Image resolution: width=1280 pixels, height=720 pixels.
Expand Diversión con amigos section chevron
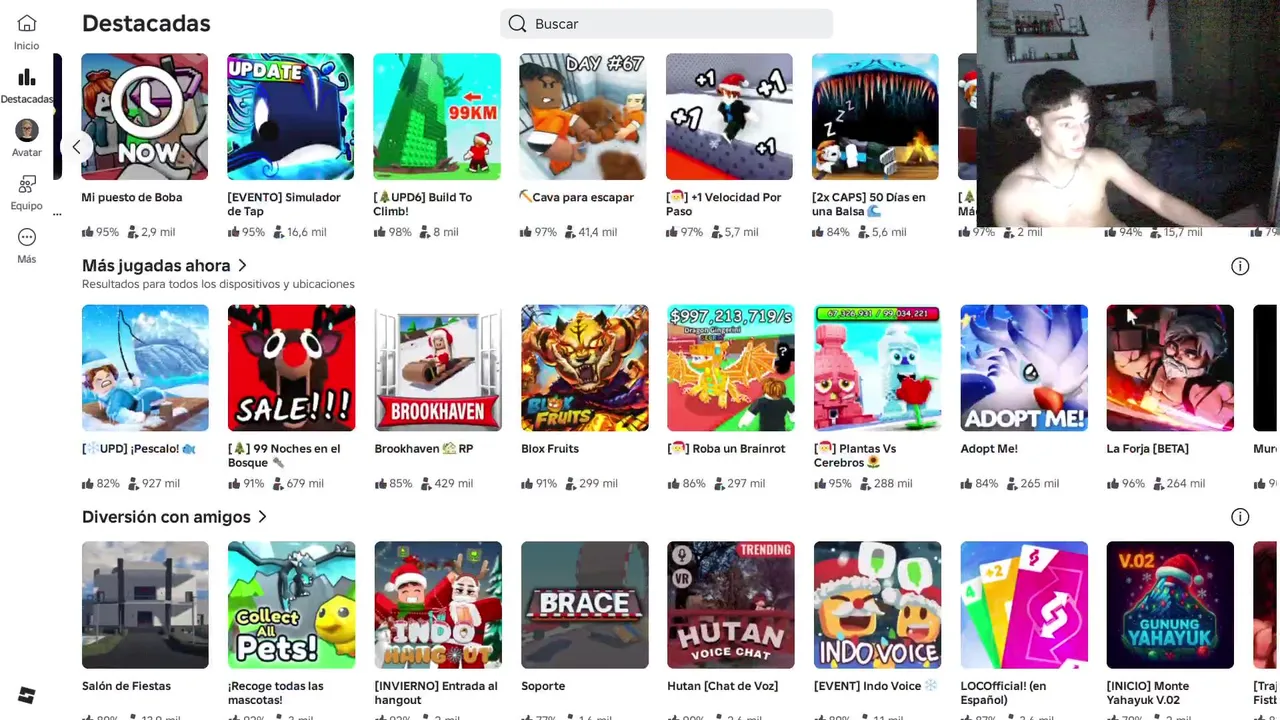click(262, 517)
